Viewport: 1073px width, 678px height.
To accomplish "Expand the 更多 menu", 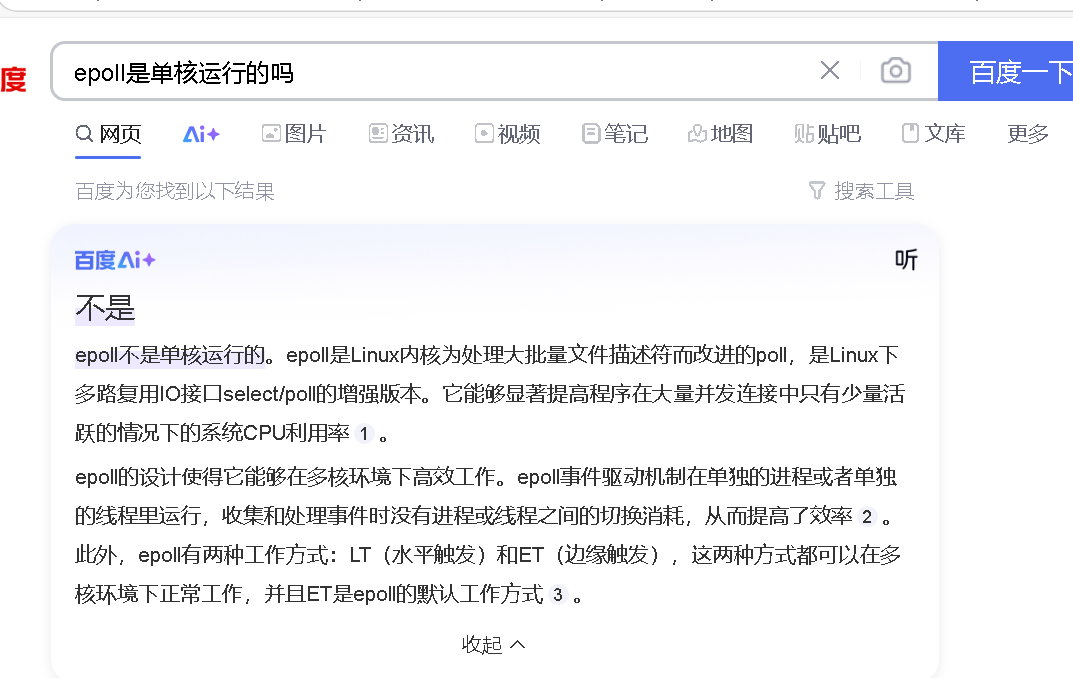I will [1028, 133].
